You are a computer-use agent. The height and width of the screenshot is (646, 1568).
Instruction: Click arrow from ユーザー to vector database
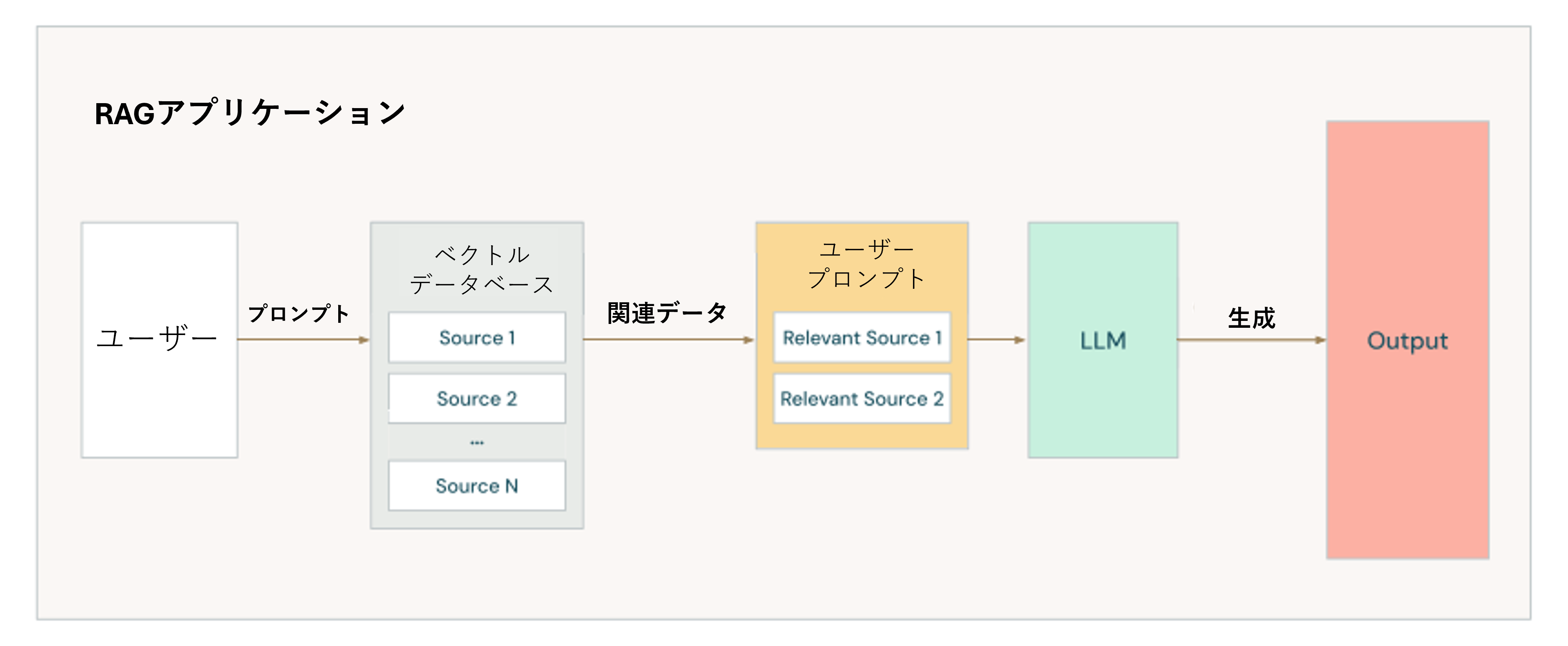point(303,339)
